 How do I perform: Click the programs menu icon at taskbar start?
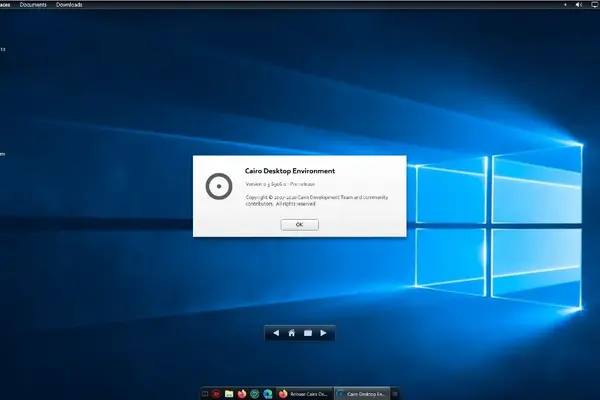coord(205,394)
